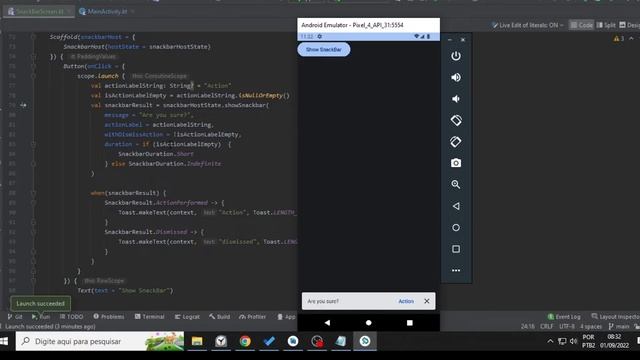Click SnackbarDuration.Indefinite in the code
Screen dimensions: 640x360
[x=175, y=164]
